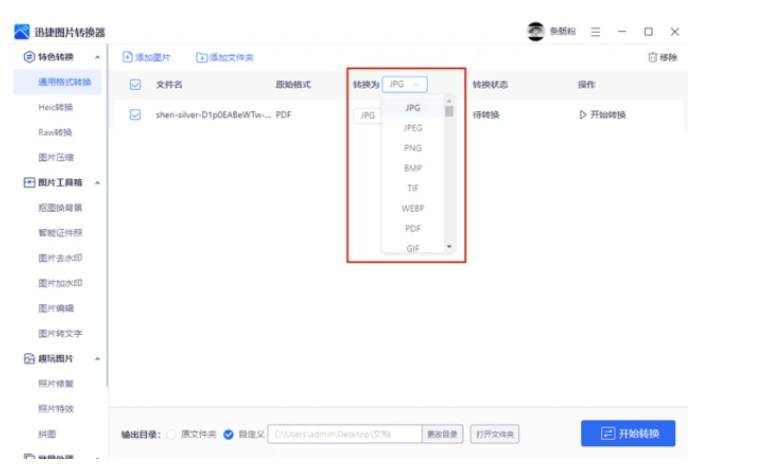This screenshot has width=762, height=474.
Task: Click the play icon beside row's 开始转换
Action: (583, 115)
